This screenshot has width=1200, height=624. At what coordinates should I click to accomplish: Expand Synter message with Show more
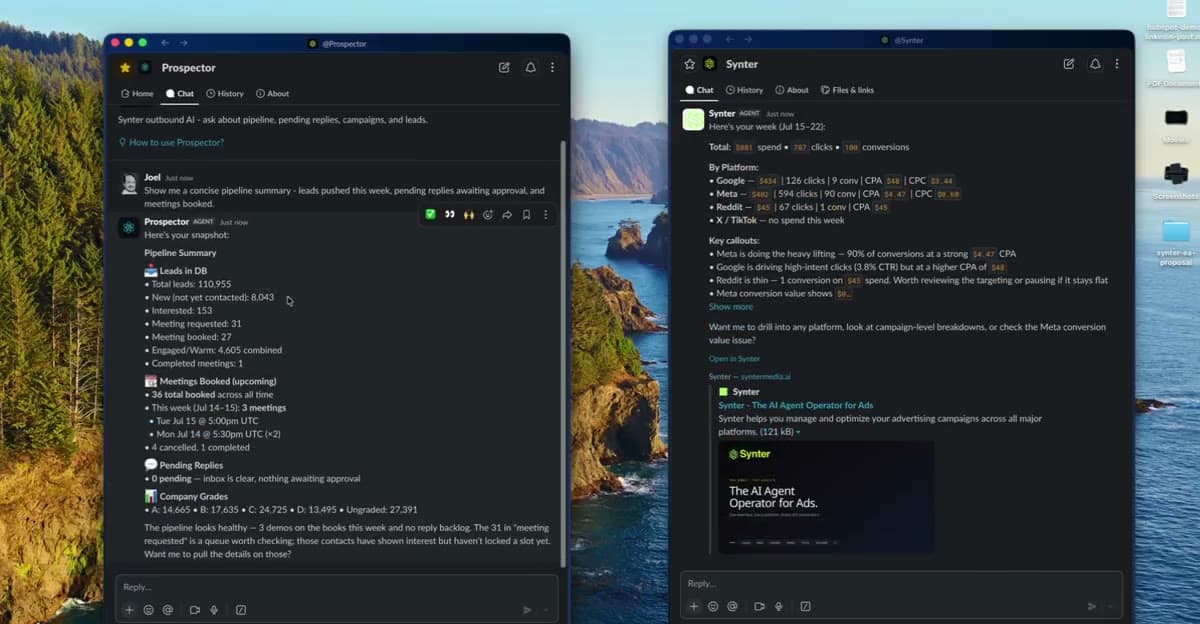[731, 307]
